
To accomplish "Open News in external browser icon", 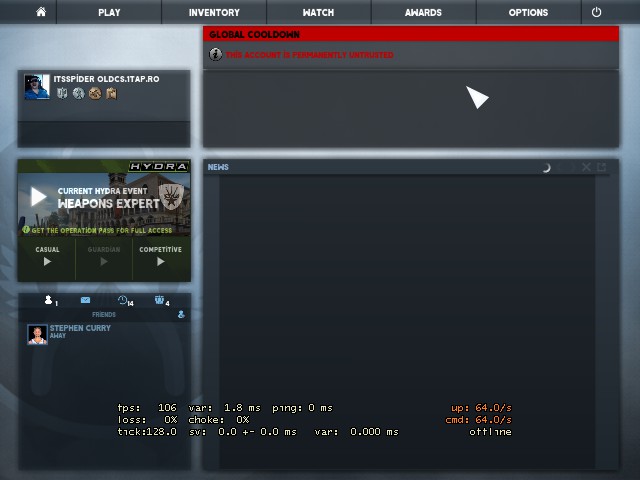I will (601, 167).
